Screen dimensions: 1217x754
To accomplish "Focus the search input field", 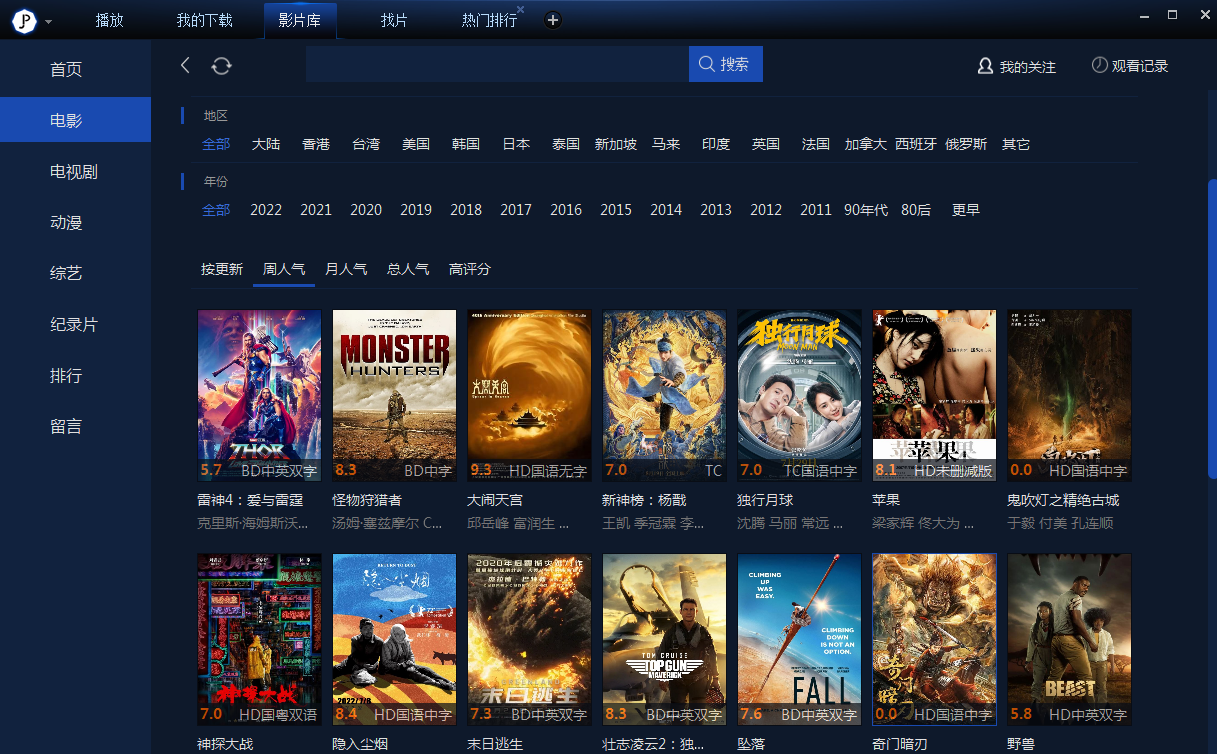I will pyautogui.click(x=497, y=64).
